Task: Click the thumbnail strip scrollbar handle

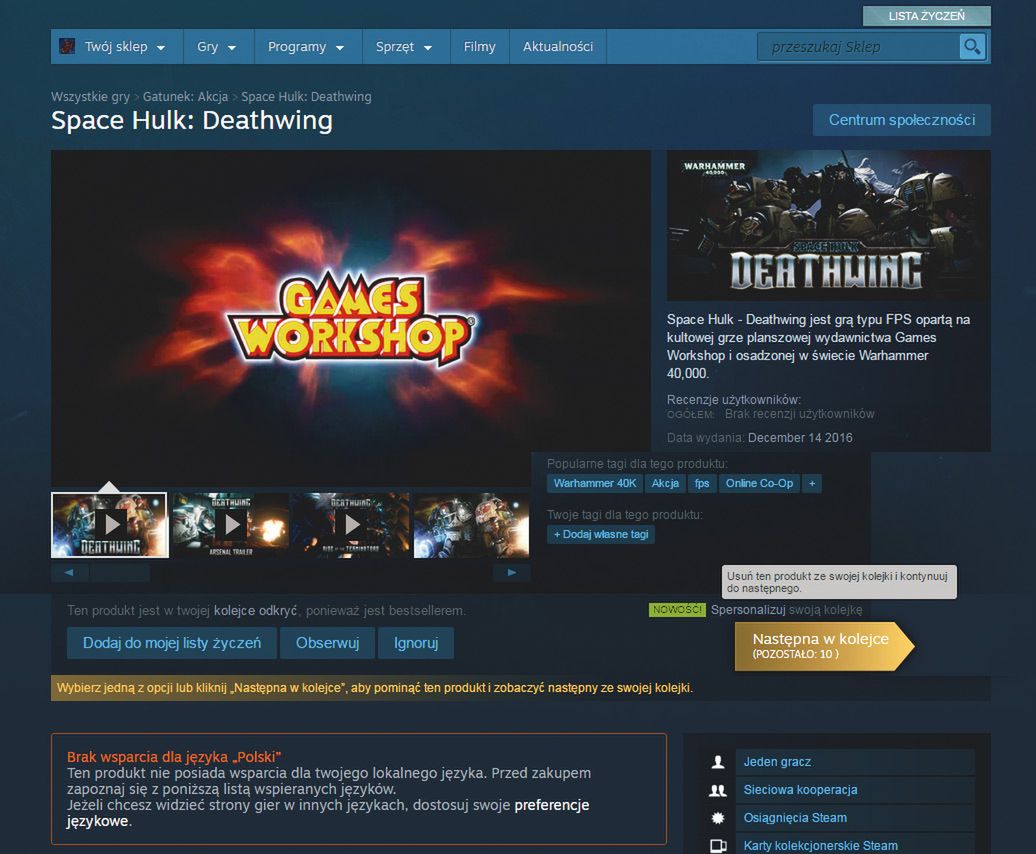Action: coord(120,573)
